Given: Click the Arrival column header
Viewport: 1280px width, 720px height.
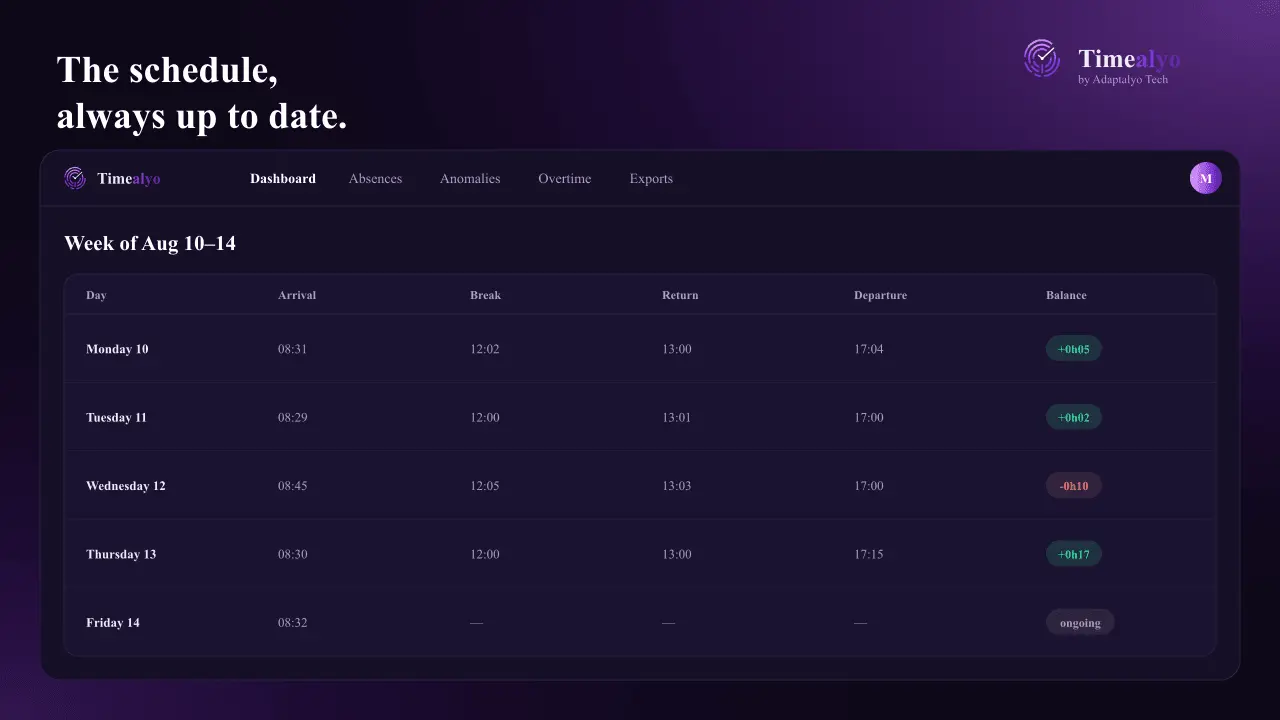Looking at the screenshot, I should click(x=297, y=295).
